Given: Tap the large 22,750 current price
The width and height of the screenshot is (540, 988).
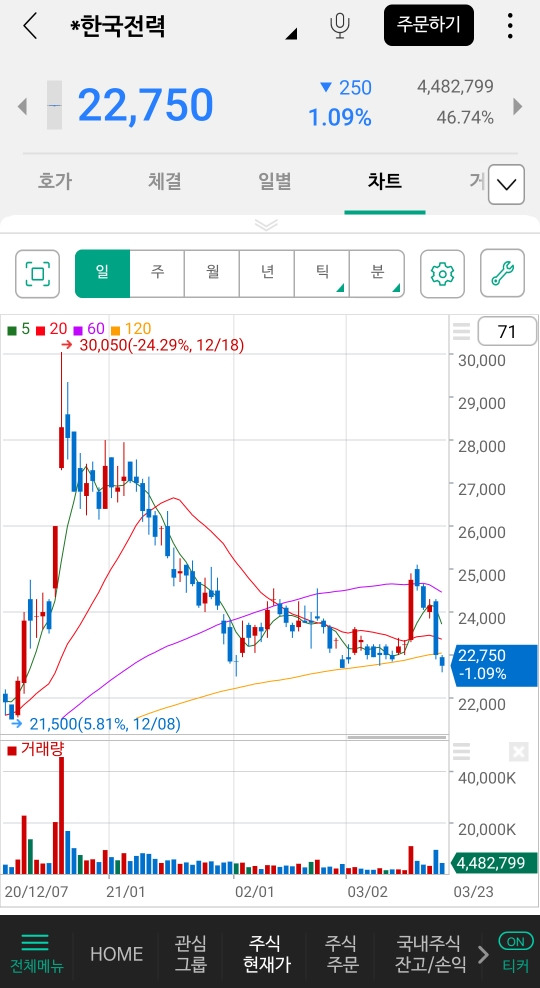Looking at the screenshot, I should [146, 105].
